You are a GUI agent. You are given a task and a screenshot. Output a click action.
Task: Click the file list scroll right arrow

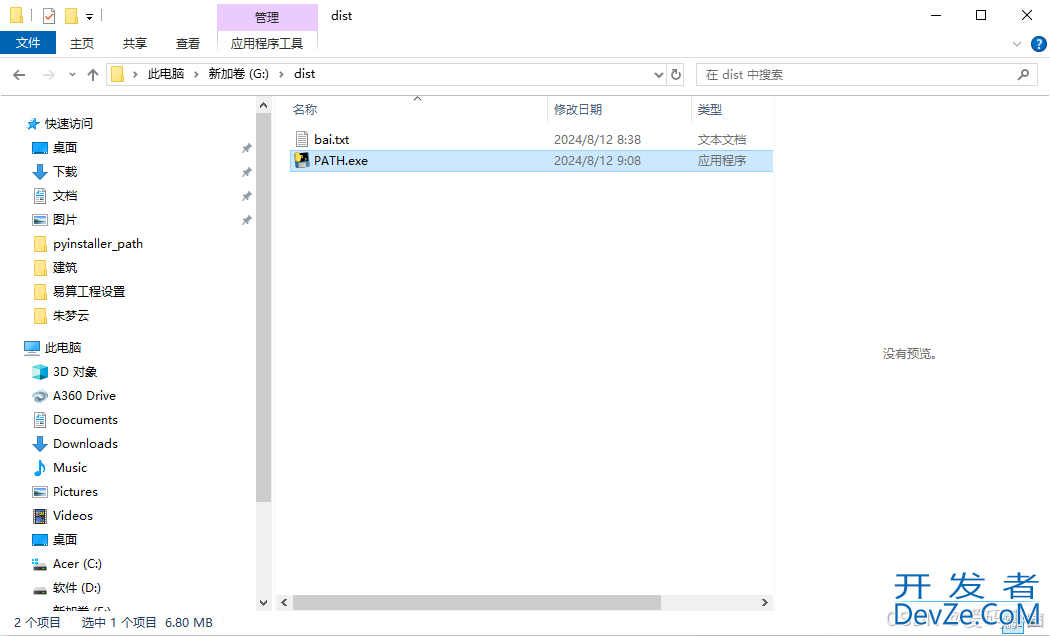[x=764, y=603]
